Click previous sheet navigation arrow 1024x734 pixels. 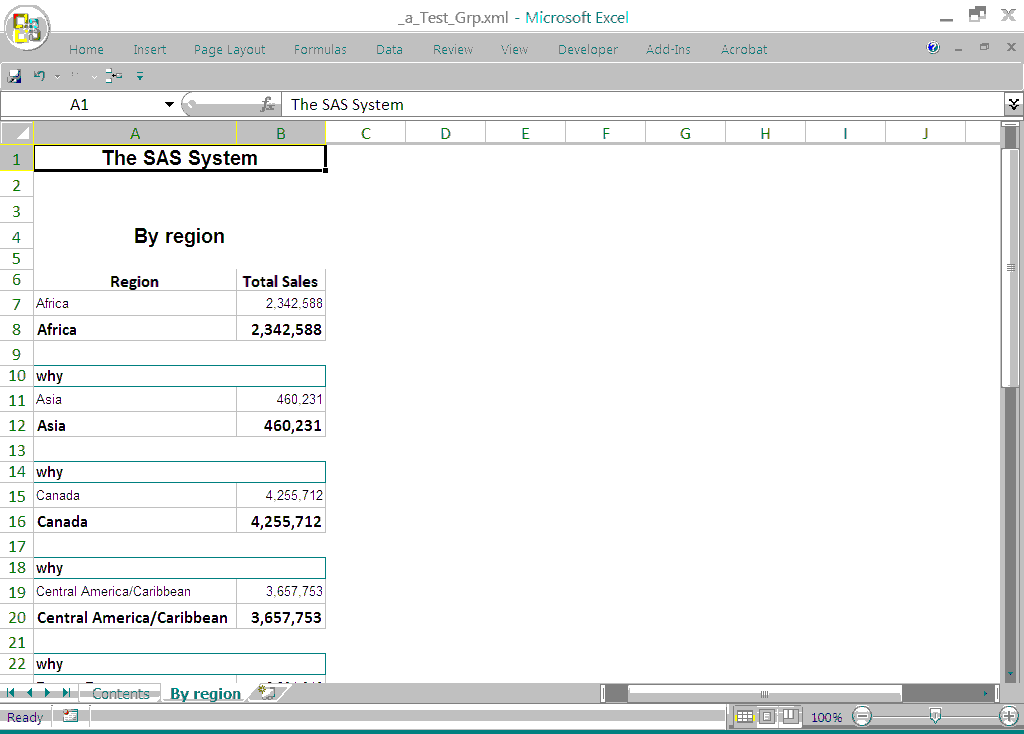tap(29, 693)
